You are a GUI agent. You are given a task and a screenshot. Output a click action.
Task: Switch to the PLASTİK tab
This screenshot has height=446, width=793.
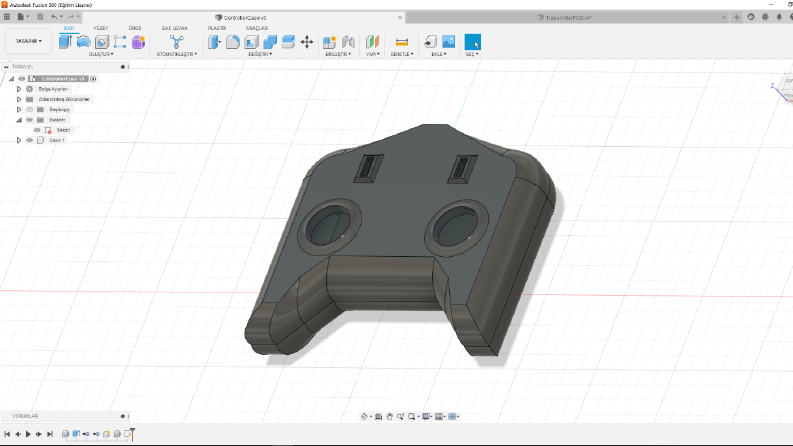pyautogui.click(x=217, y=28)
